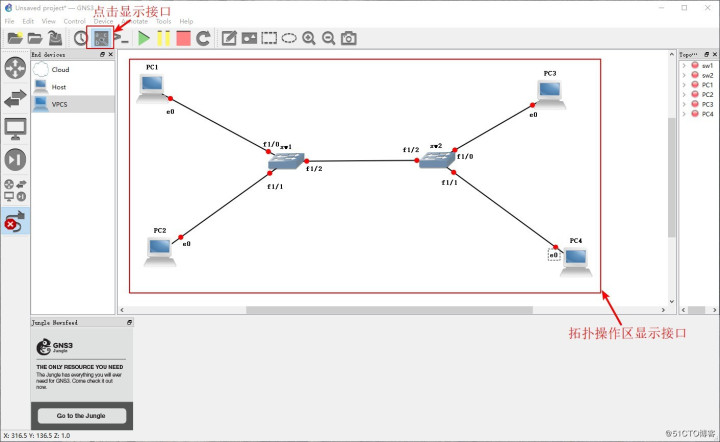Click the Add a note icon

[x=229, y=38]
